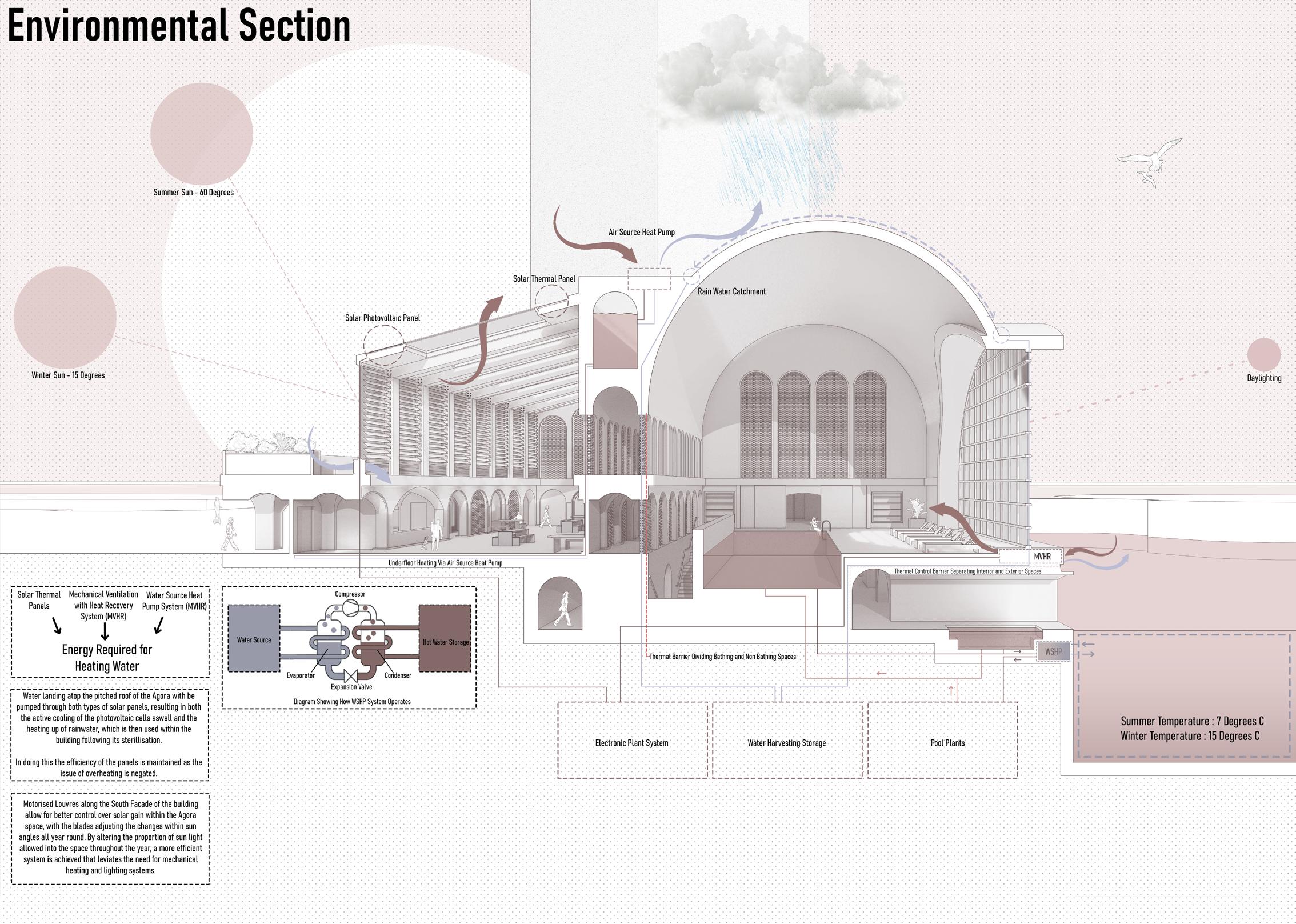Viewport: 1296px width, 924px height.
Task: Select the Pool Plants box
Action: tap(947, 742)
